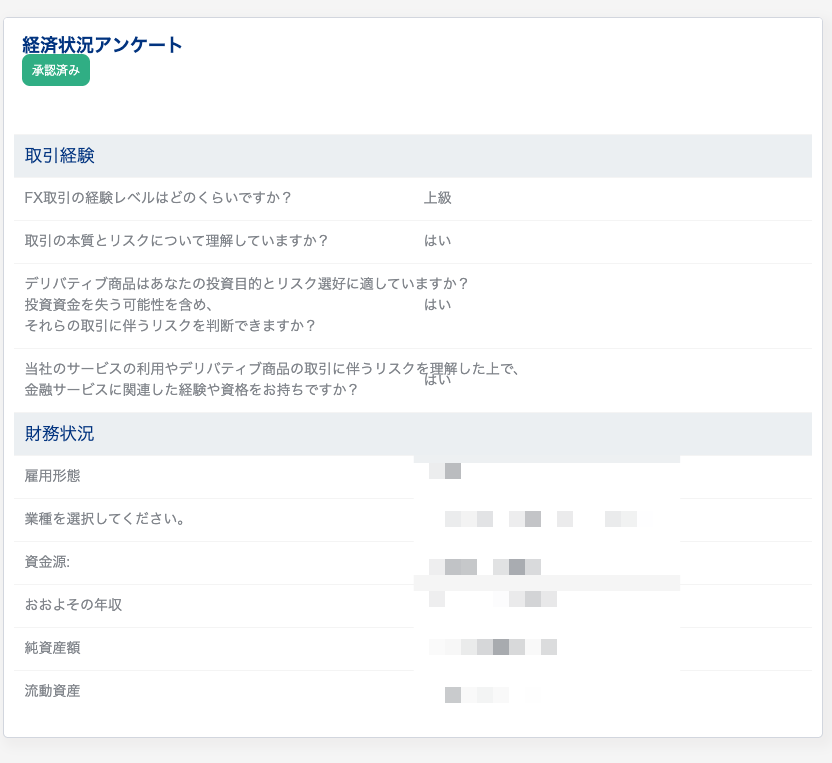Click the answer 上級
Screen dimensions: 832x763
click(x=437, y=198)
